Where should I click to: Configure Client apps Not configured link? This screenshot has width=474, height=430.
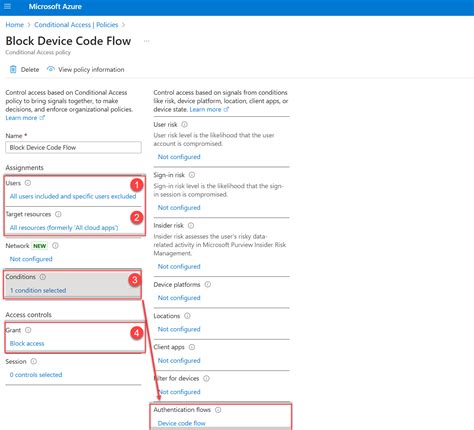tap(179, 360)
